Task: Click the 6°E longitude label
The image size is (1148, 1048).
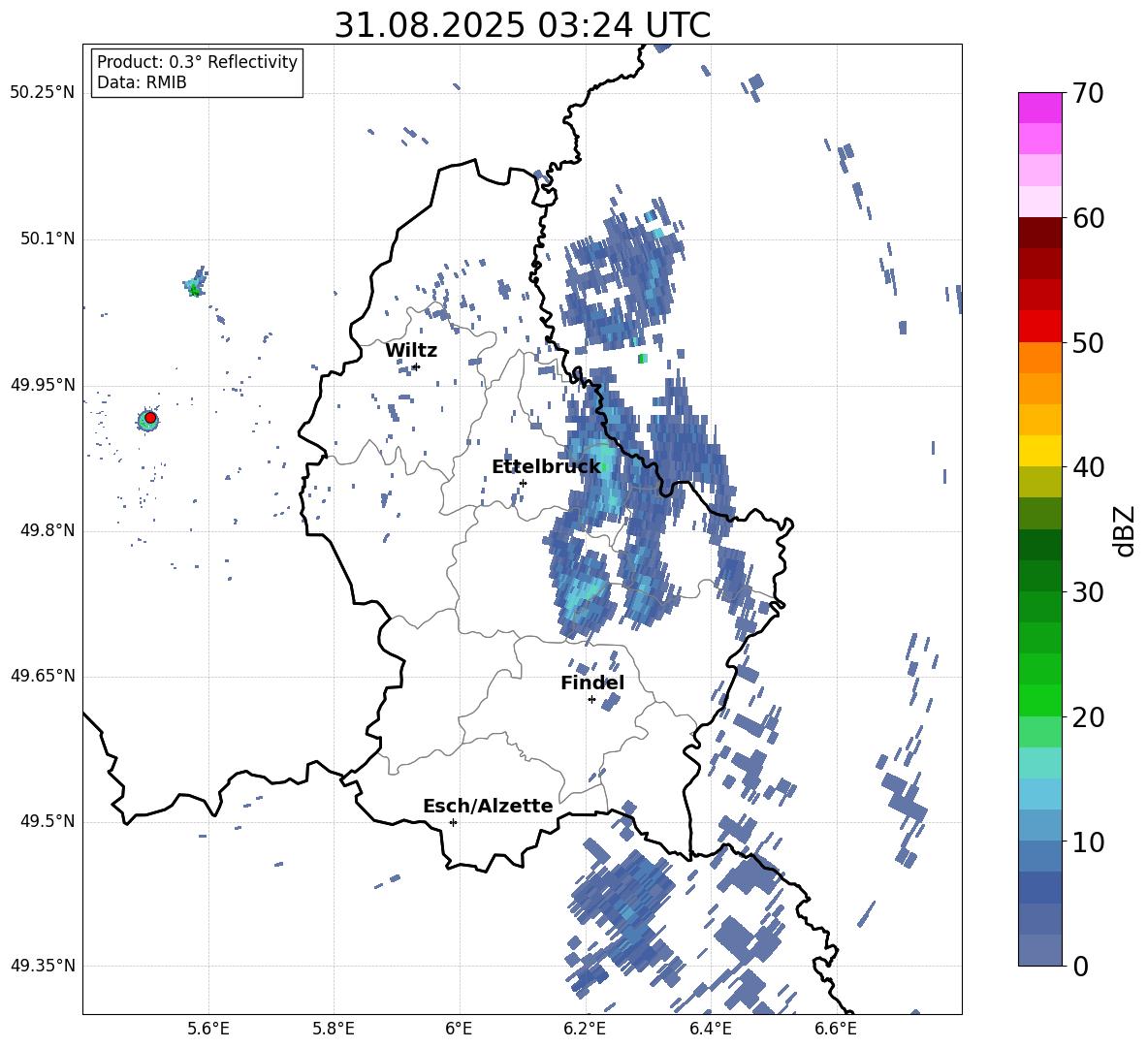Action: (x=459, y=1029)
